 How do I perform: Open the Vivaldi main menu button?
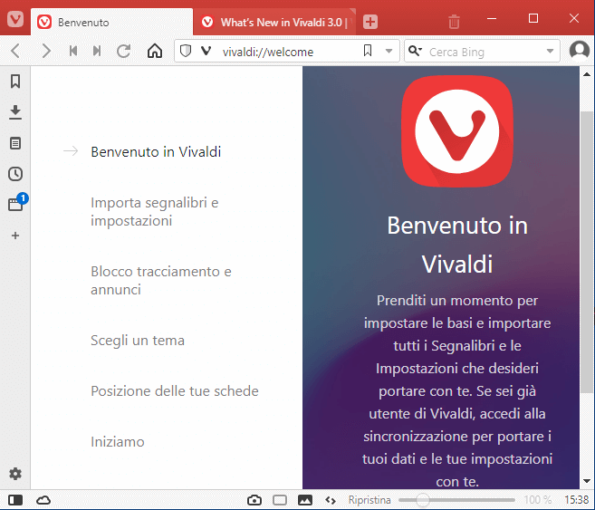pos(15,18)
